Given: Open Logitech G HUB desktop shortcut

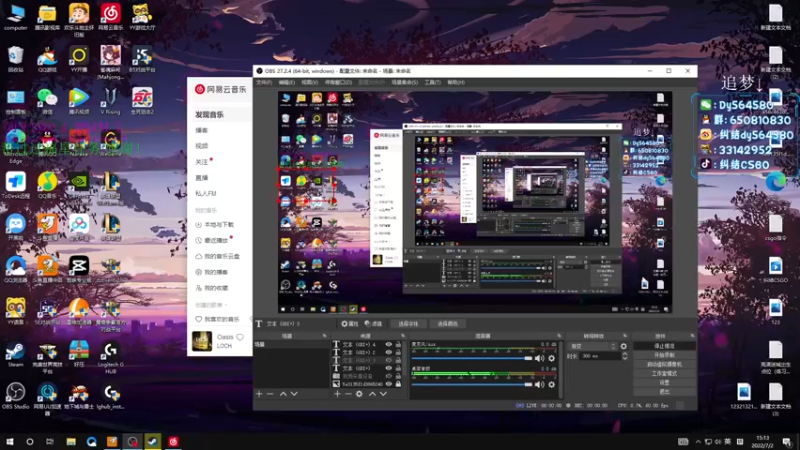Looking at the screenshot, I should click(110, 357).
